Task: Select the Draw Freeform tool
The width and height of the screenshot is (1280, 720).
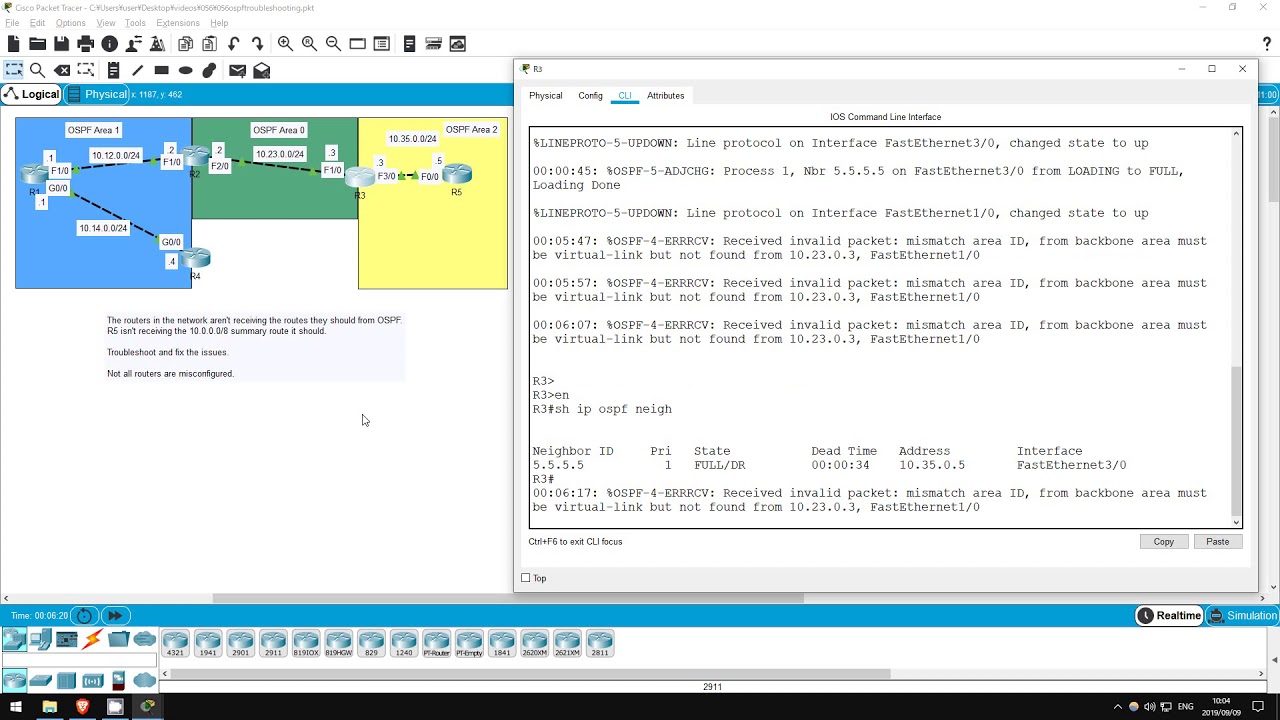Action: [x=209, y=70]
